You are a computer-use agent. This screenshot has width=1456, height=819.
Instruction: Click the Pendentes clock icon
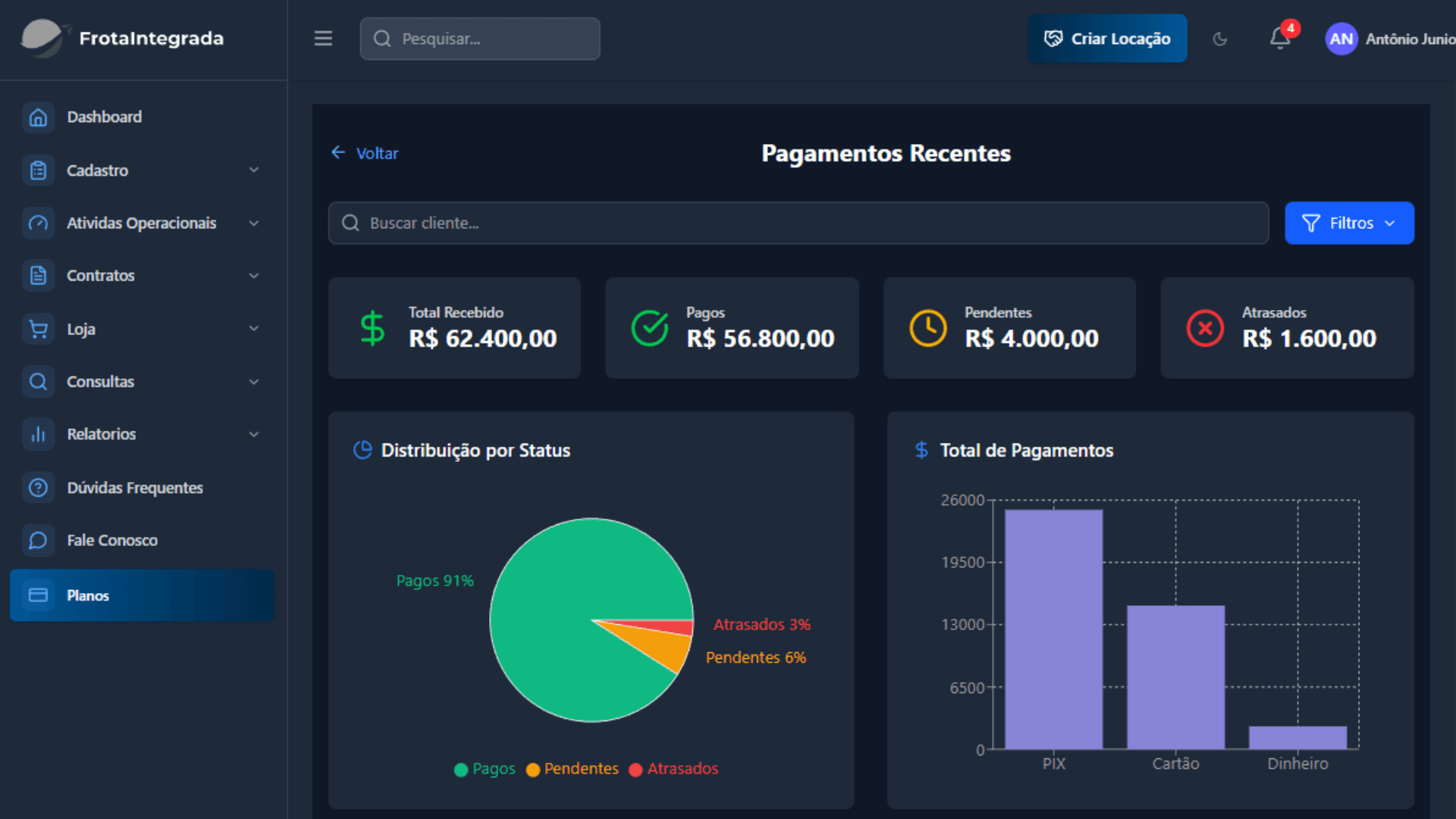pyautogui.click(x=927, y=328)
